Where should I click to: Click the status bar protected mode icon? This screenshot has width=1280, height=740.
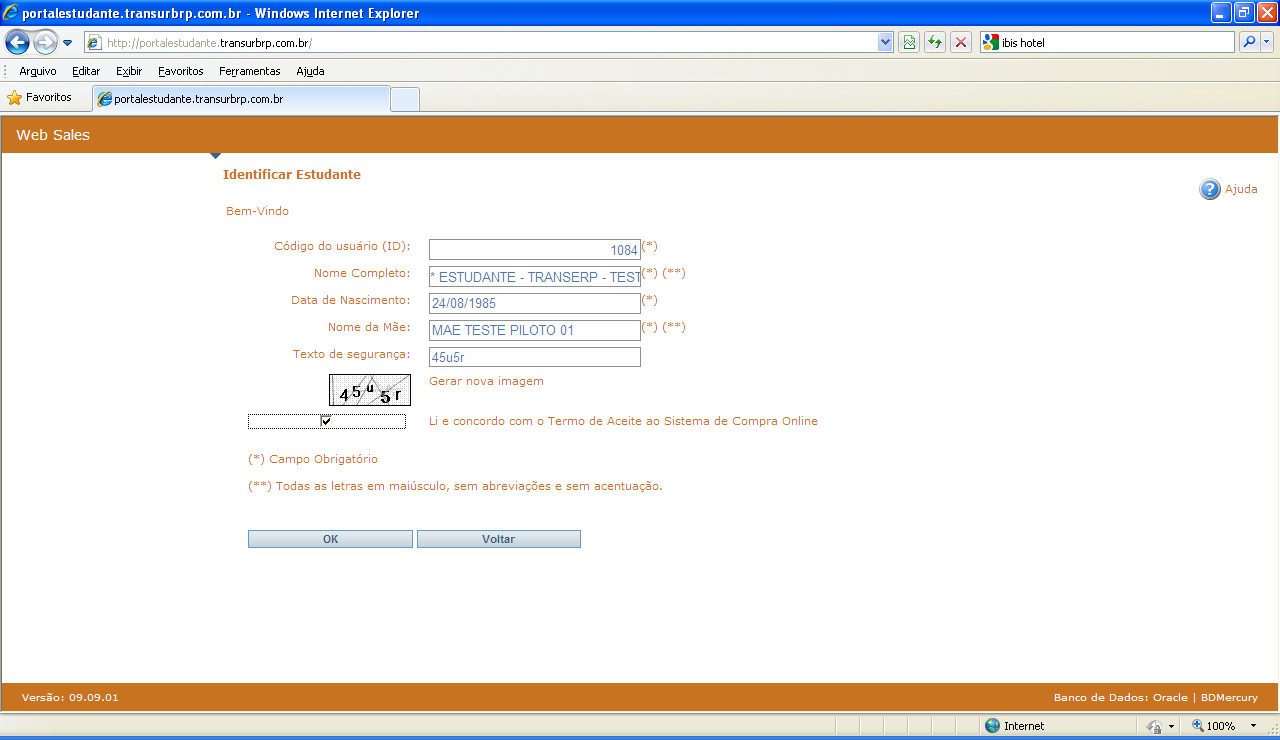[x=1154, y=727]
